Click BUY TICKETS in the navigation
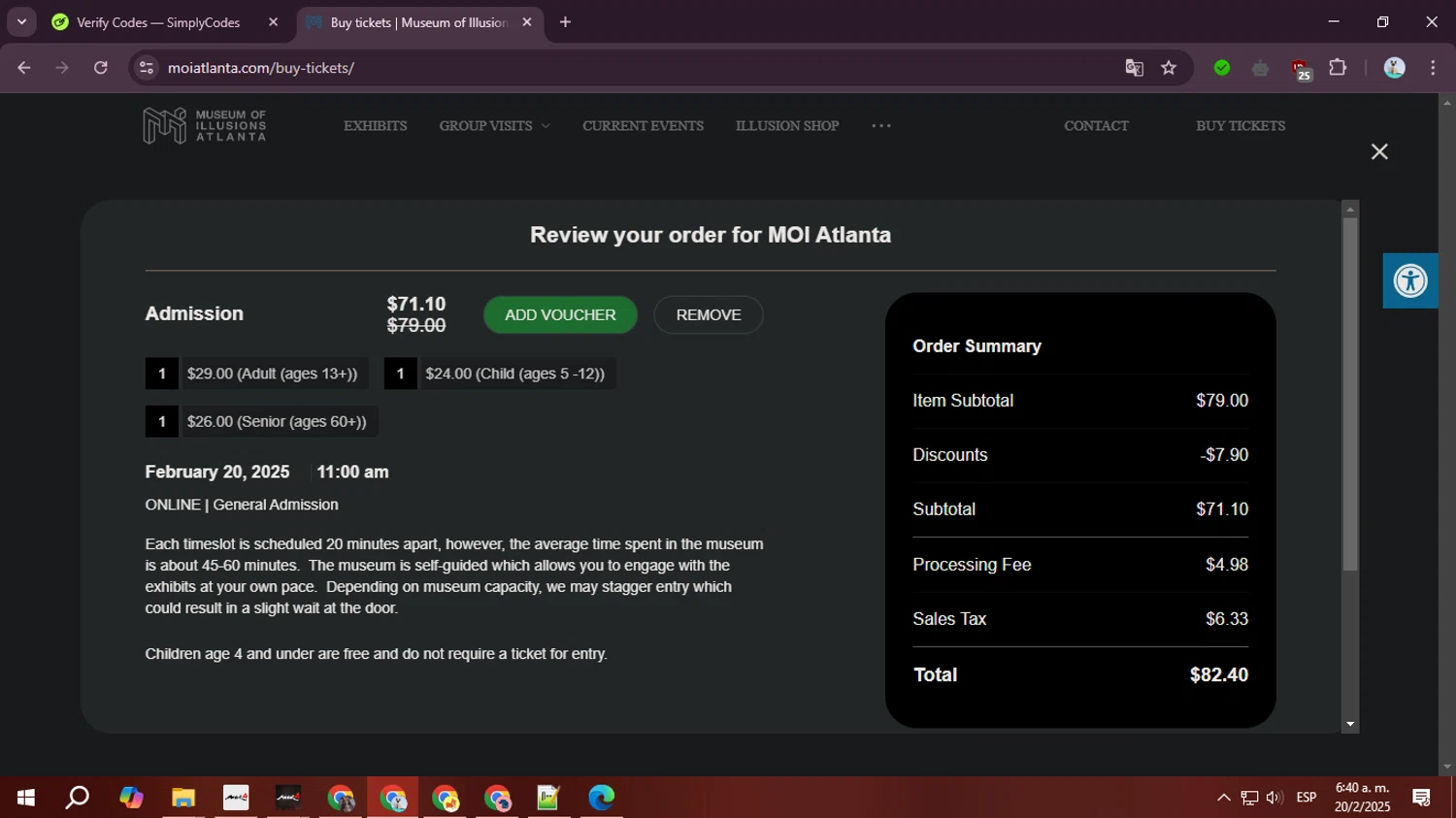1456x818 pixels. (1241, 126)
